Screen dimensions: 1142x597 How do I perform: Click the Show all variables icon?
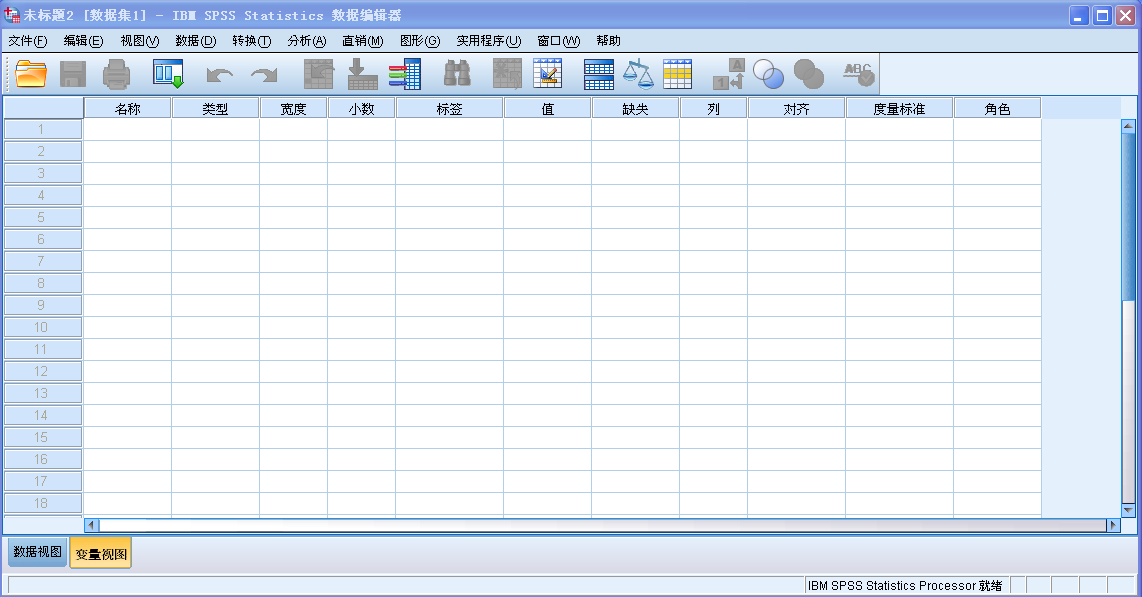(x=808, y=74)
